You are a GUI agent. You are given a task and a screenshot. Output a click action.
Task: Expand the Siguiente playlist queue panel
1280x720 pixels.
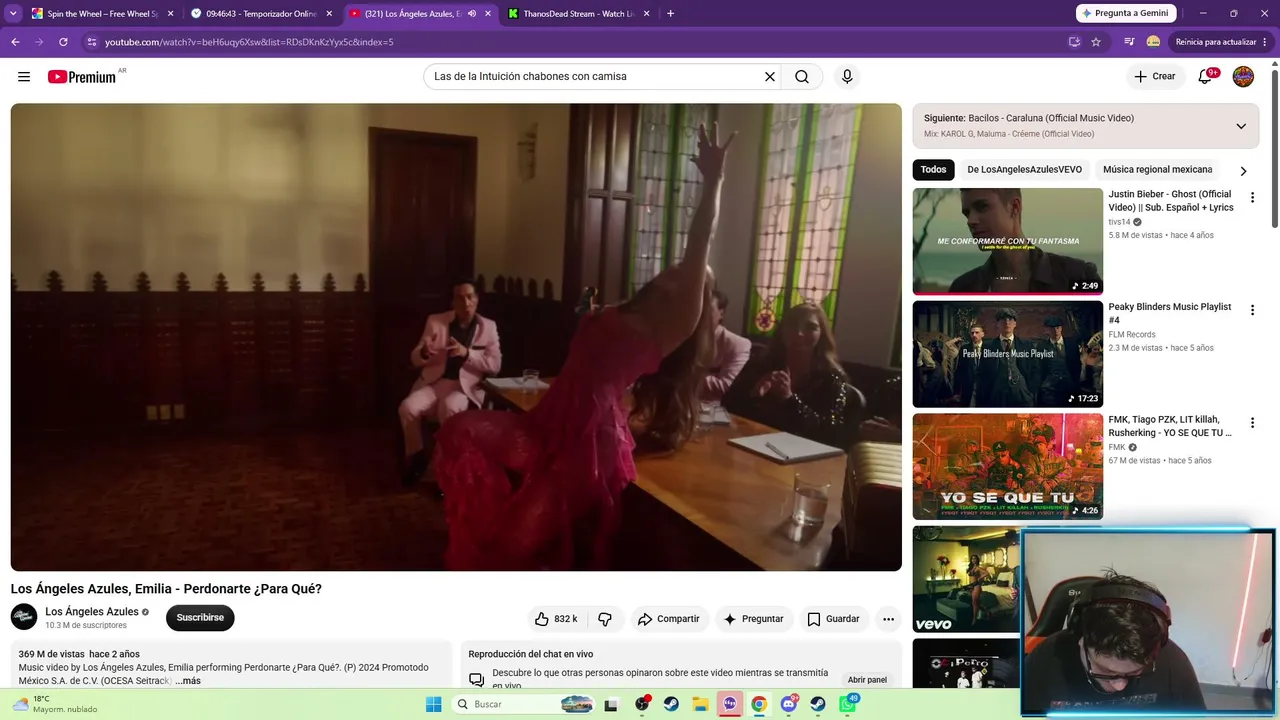pyautogui.click(x=1241, y=126)
